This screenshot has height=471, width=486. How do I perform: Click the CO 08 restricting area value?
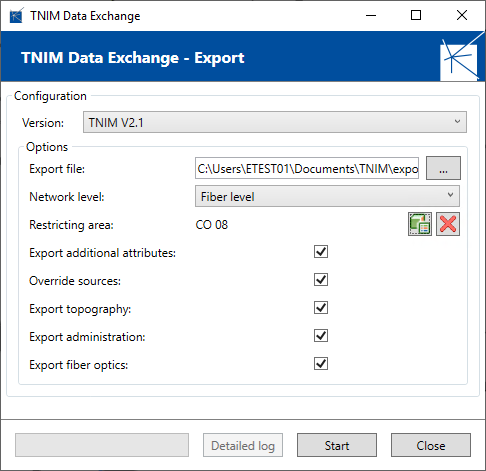212,225
